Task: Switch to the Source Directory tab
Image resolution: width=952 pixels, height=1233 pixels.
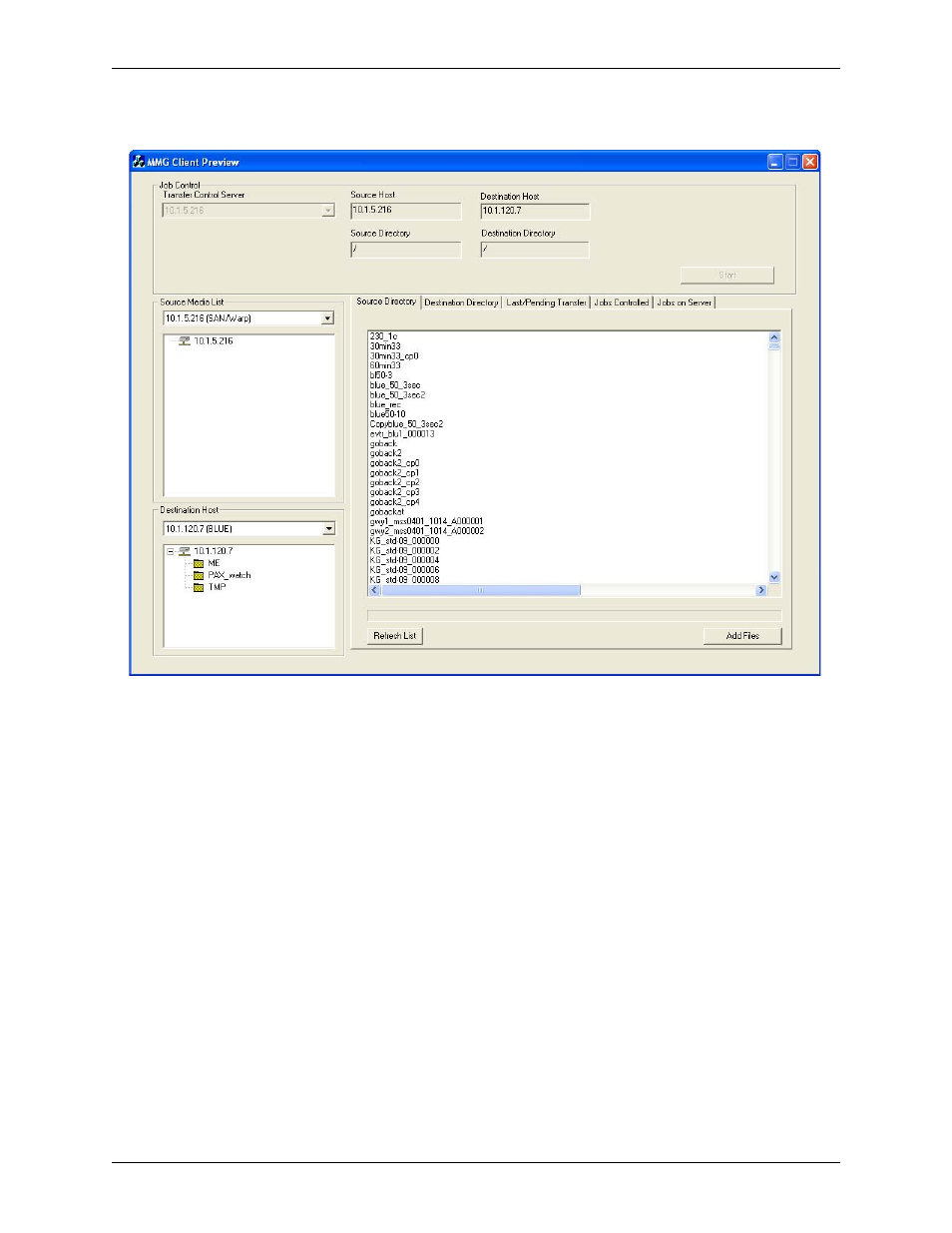Action: click(386, 302)
